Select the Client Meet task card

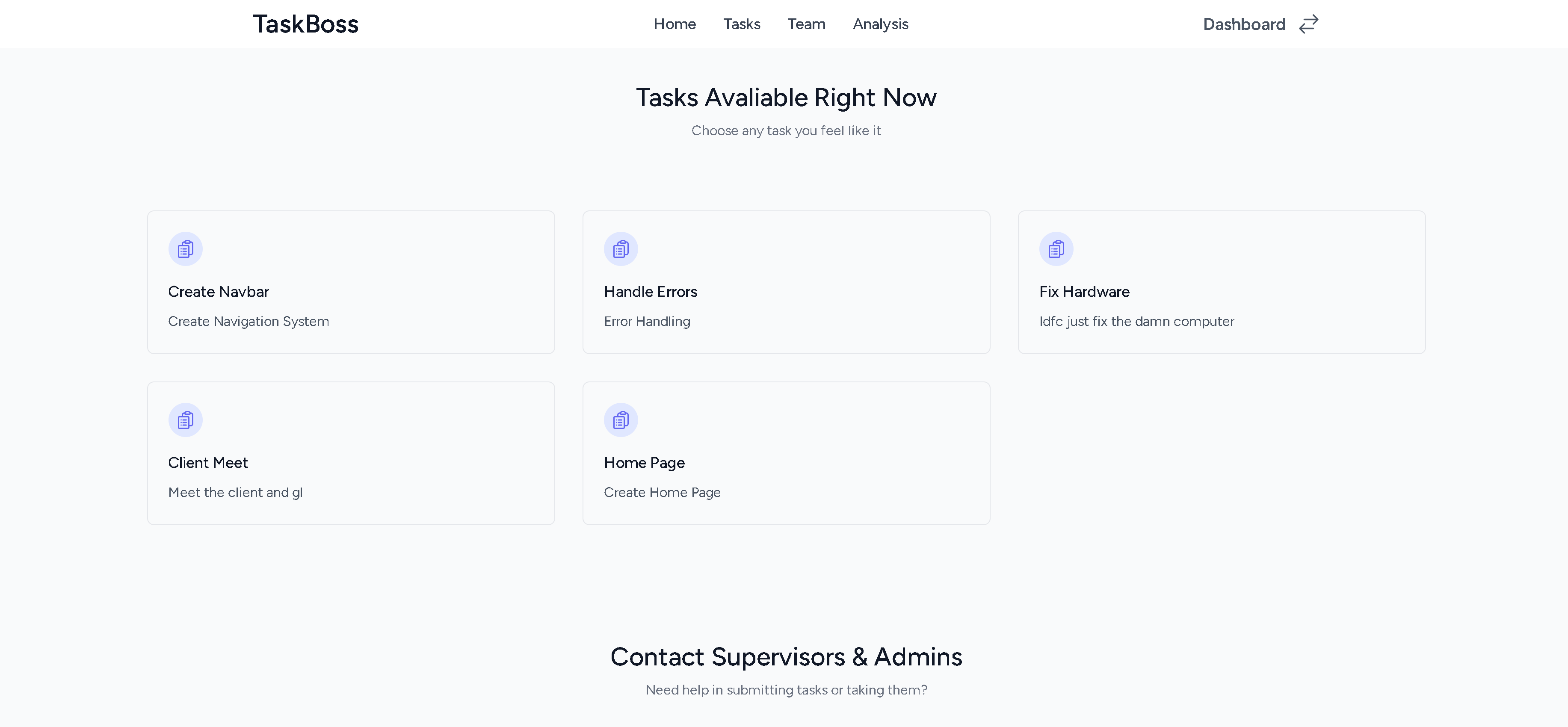click(351, 452)
